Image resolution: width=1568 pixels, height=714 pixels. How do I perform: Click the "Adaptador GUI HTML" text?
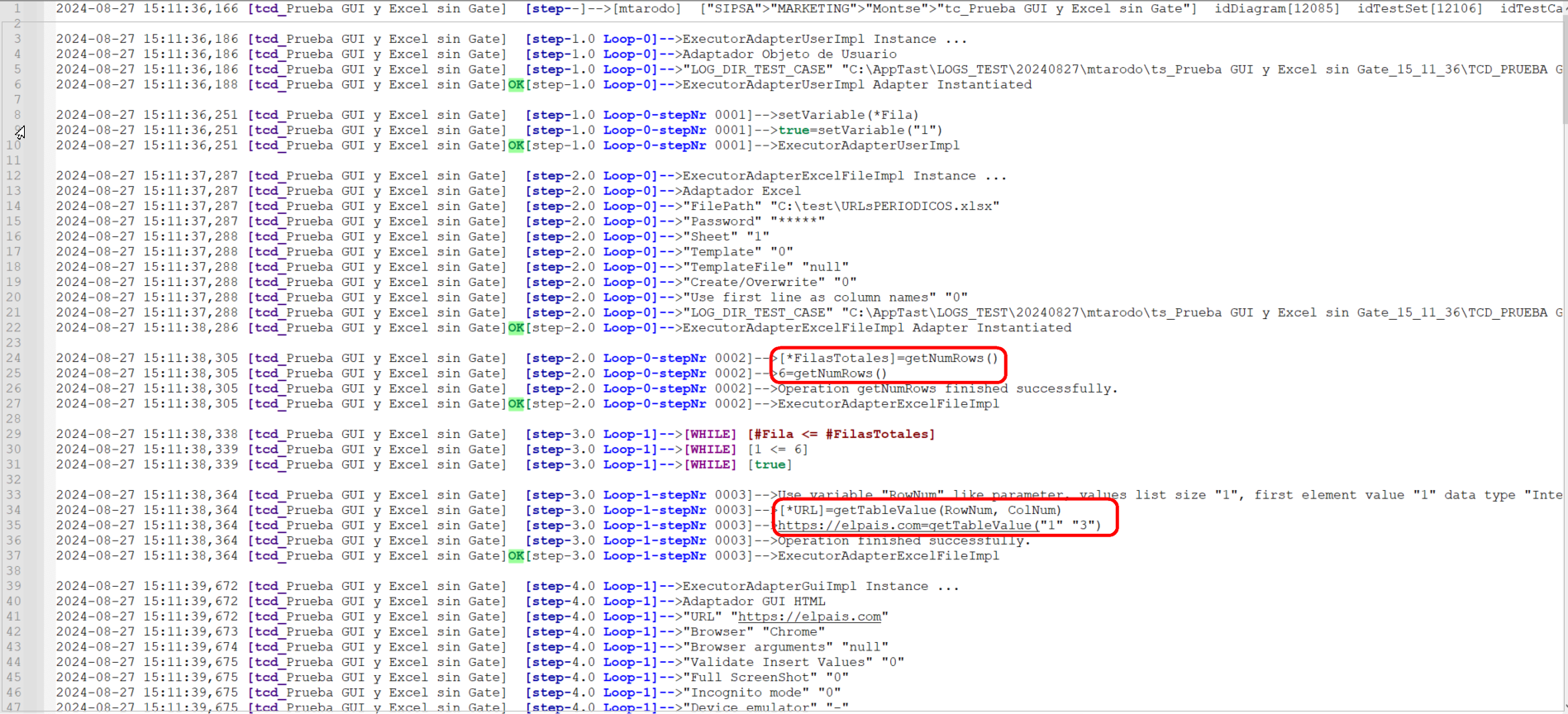point(753,602)
